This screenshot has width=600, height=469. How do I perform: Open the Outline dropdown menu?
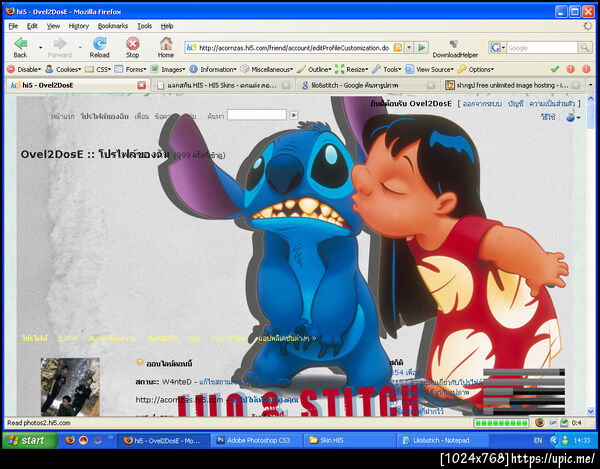pos(314,69)
